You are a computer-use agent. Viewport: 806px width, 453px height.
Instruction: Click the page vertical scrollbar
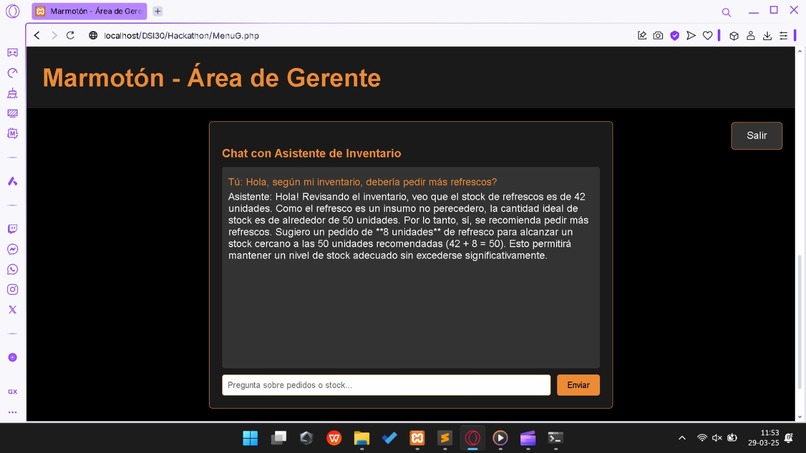click(x=799, y=321)
